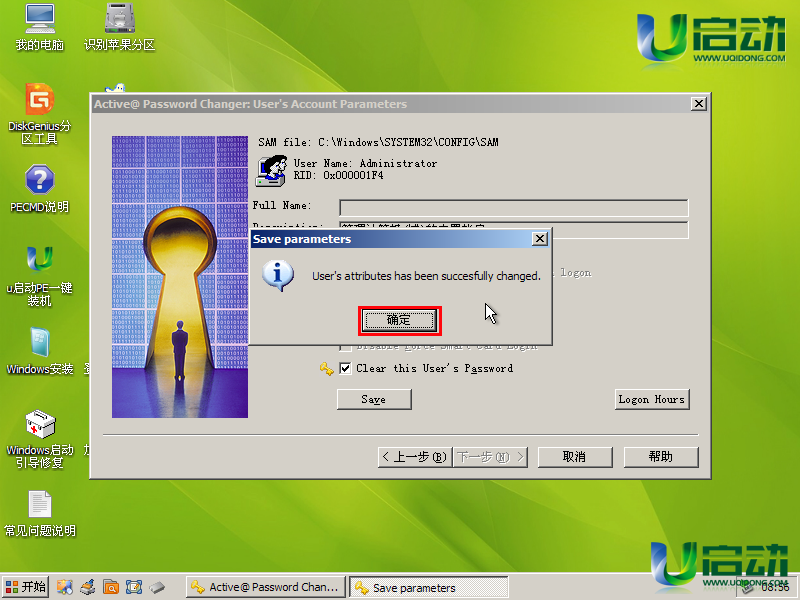This screenshot has width=800, height=600.
Task: Launch u启动PE一键装机 desktop shortcut
Action: (40, 276)
